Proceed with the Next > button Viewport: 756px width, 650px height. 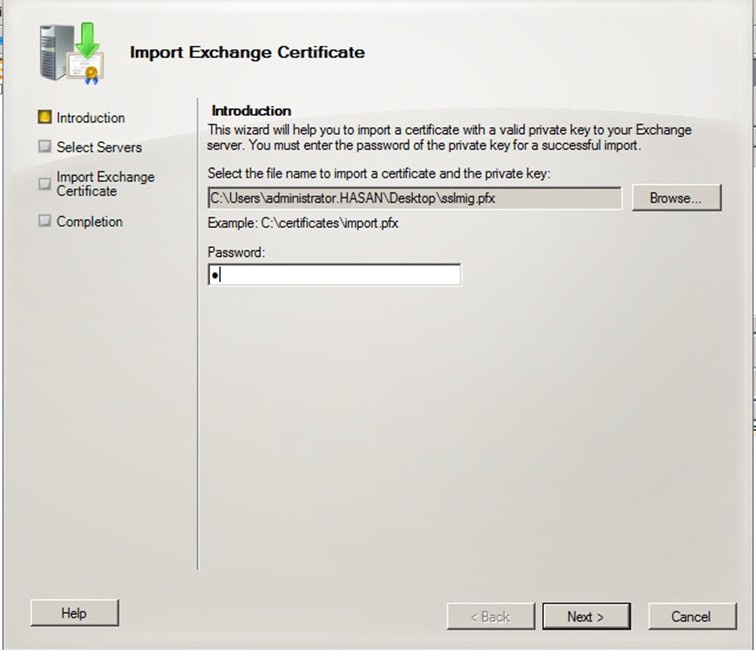tap(586, 616)
